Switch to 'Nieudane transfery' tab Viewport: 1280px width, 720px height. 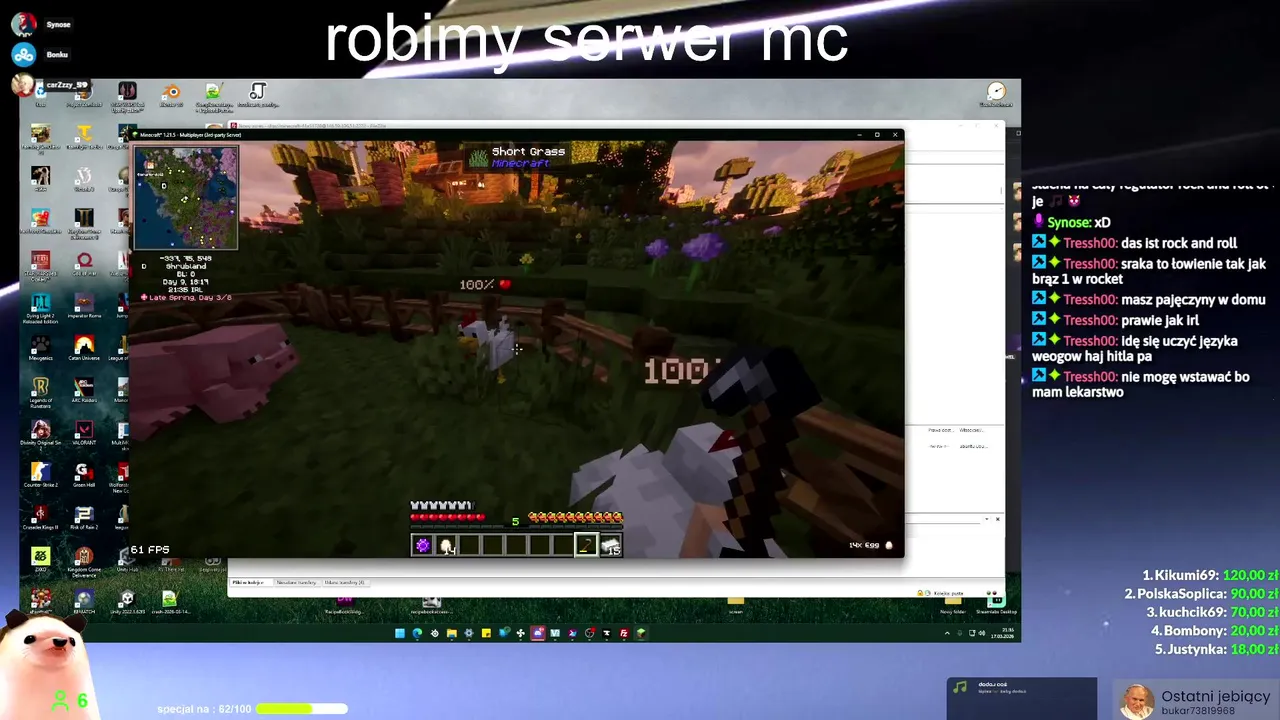[x=295, y=582]
